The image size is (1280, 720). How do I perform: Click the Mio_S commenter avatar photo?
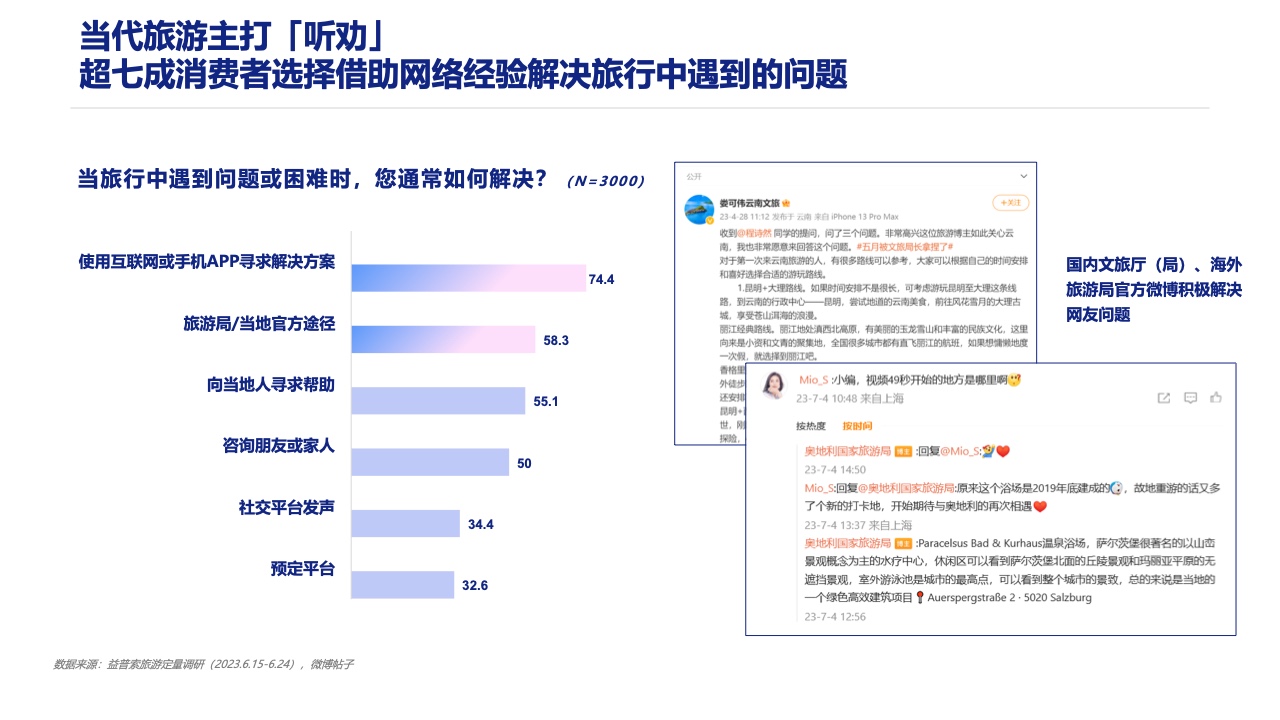coord(773,386)
